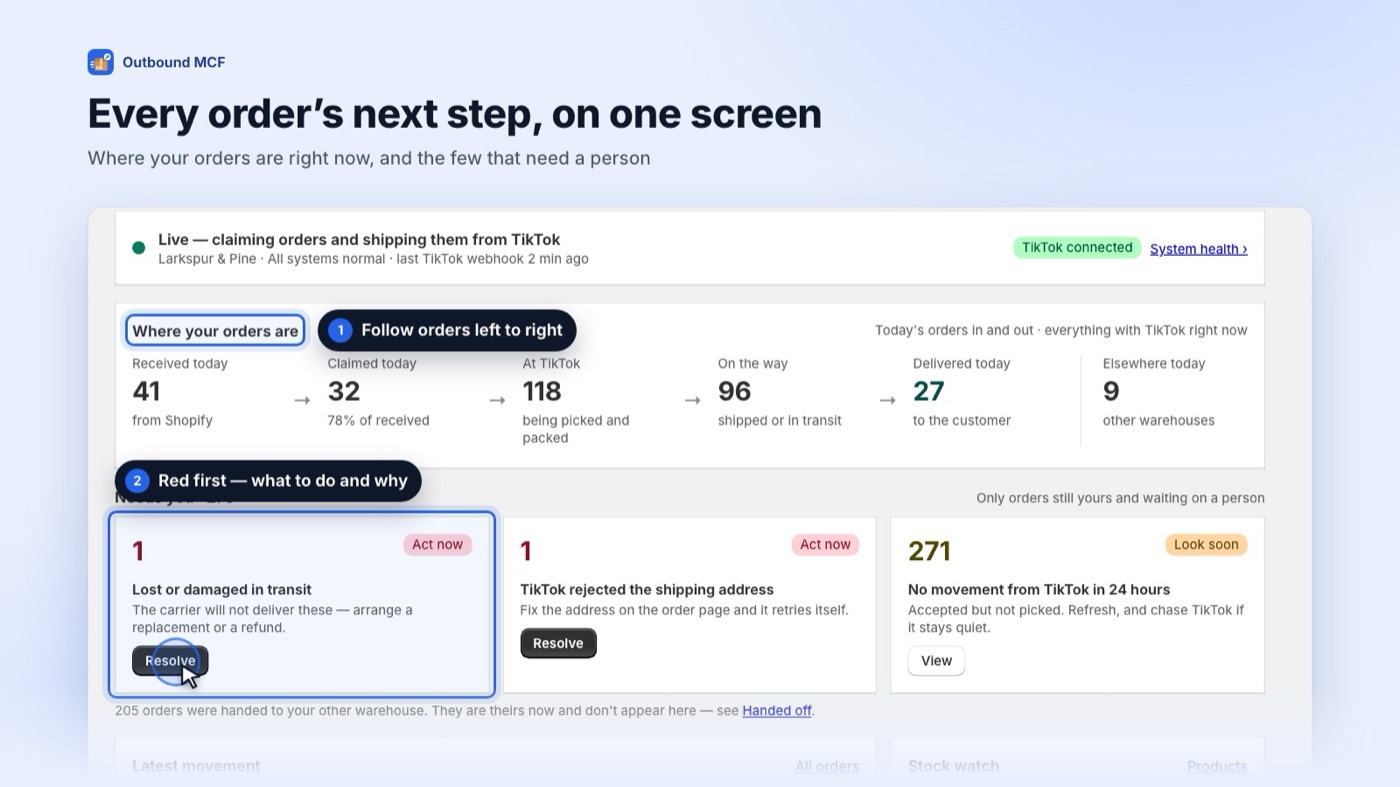
Task: Click 'shipped or in transit' text
Action: click(780, 421)
